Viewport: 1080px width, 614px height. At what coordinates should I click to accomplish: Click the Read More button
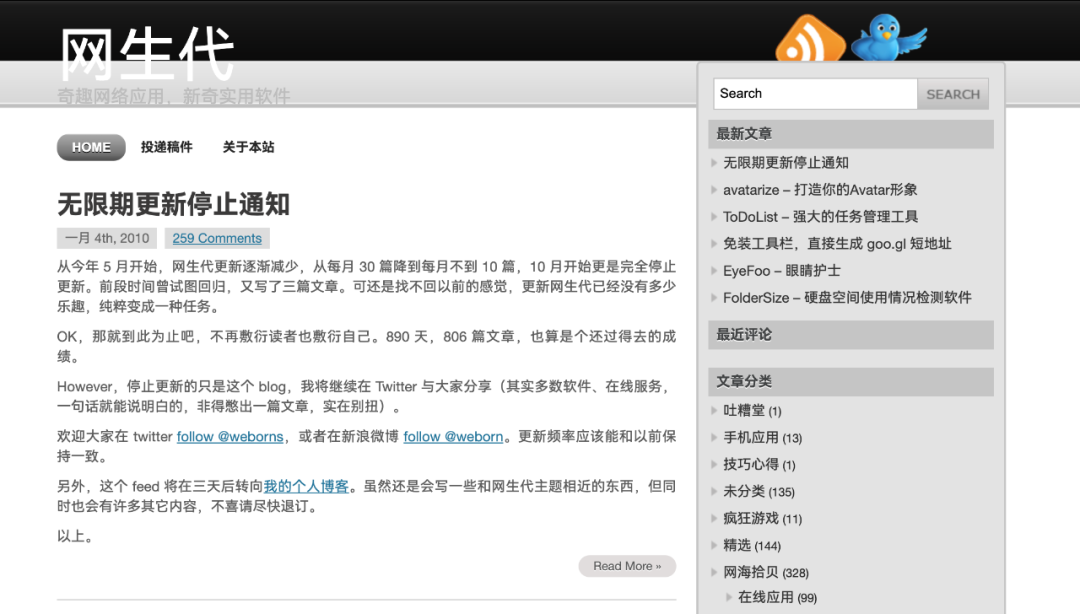(x=627, y=566)
